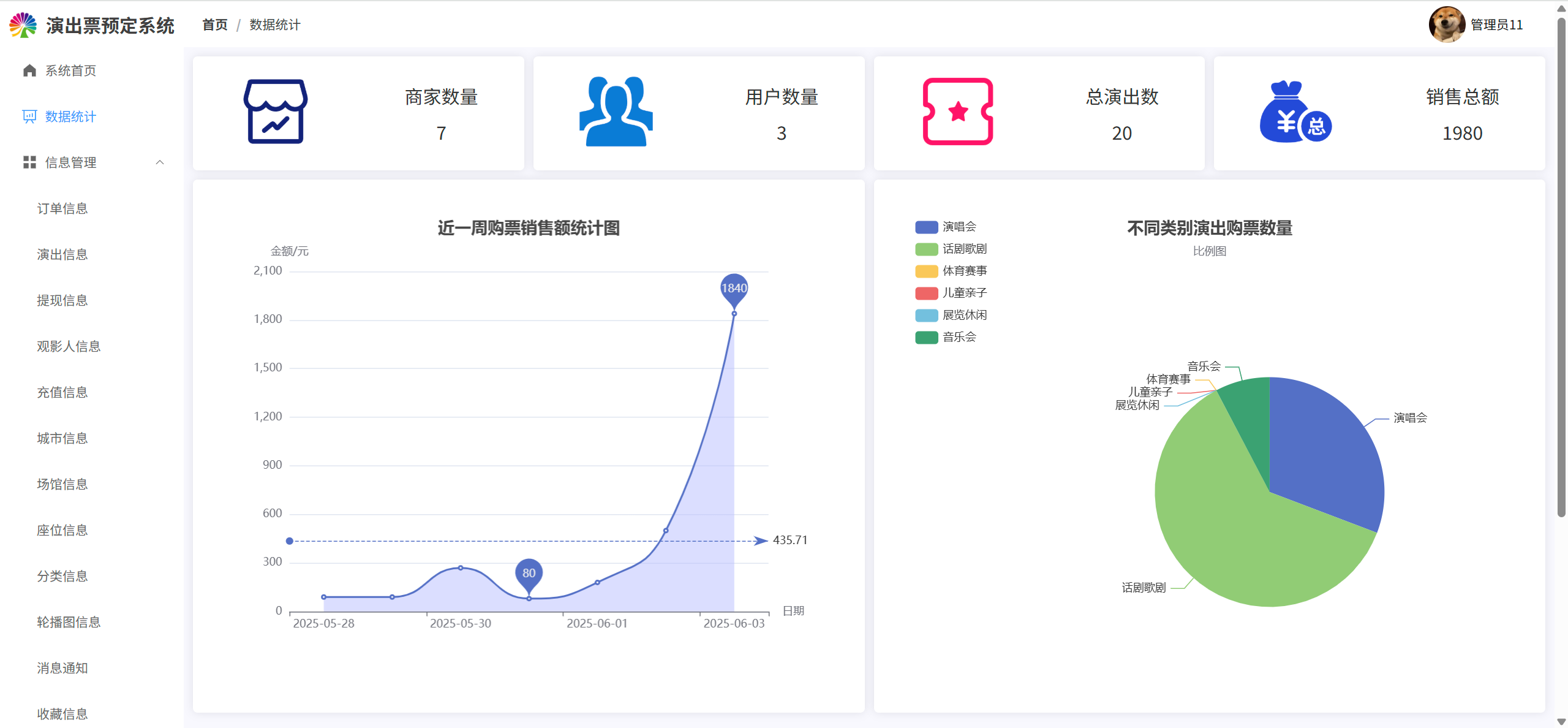Image resolution: width=1568 pixels, height=728 pixels.
Task: Click the 1840 peak marker pin
Action: [734, 288]
